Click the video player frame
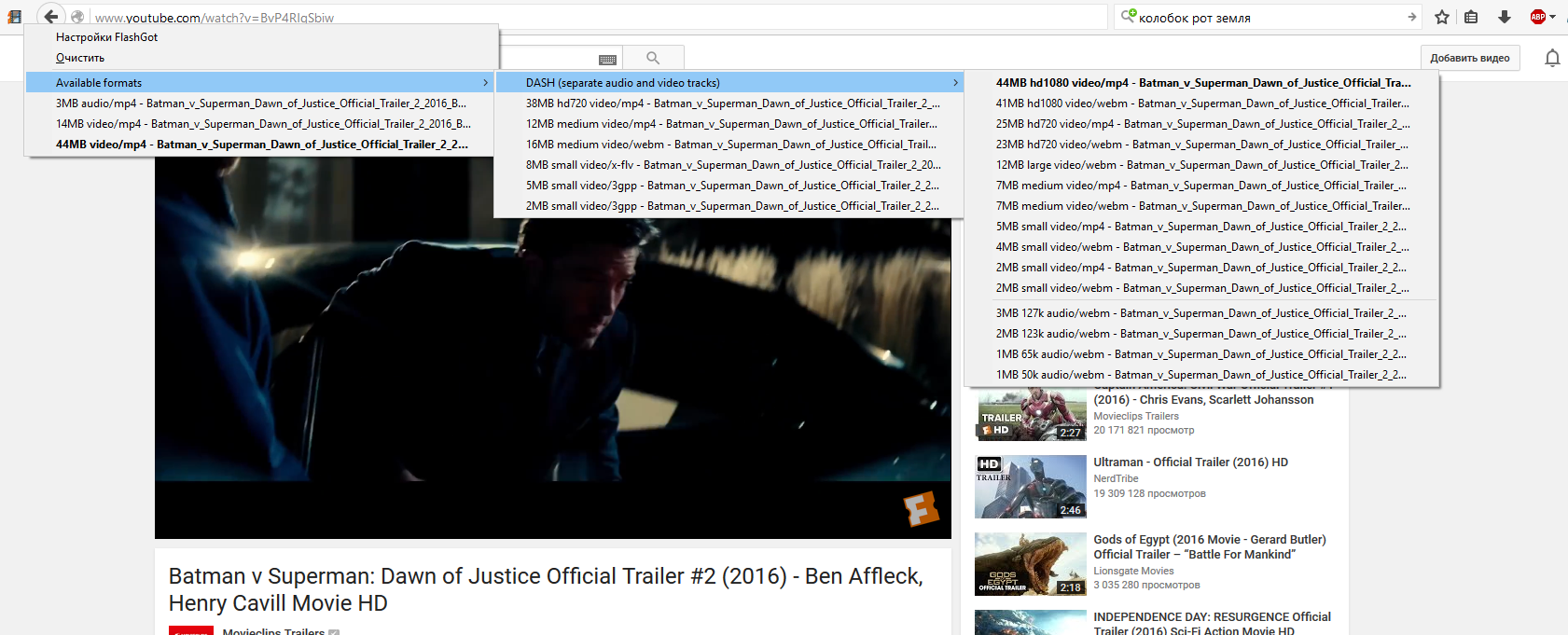The width and height of the screenshot is (1568, 635). click(x=553, y=347)
